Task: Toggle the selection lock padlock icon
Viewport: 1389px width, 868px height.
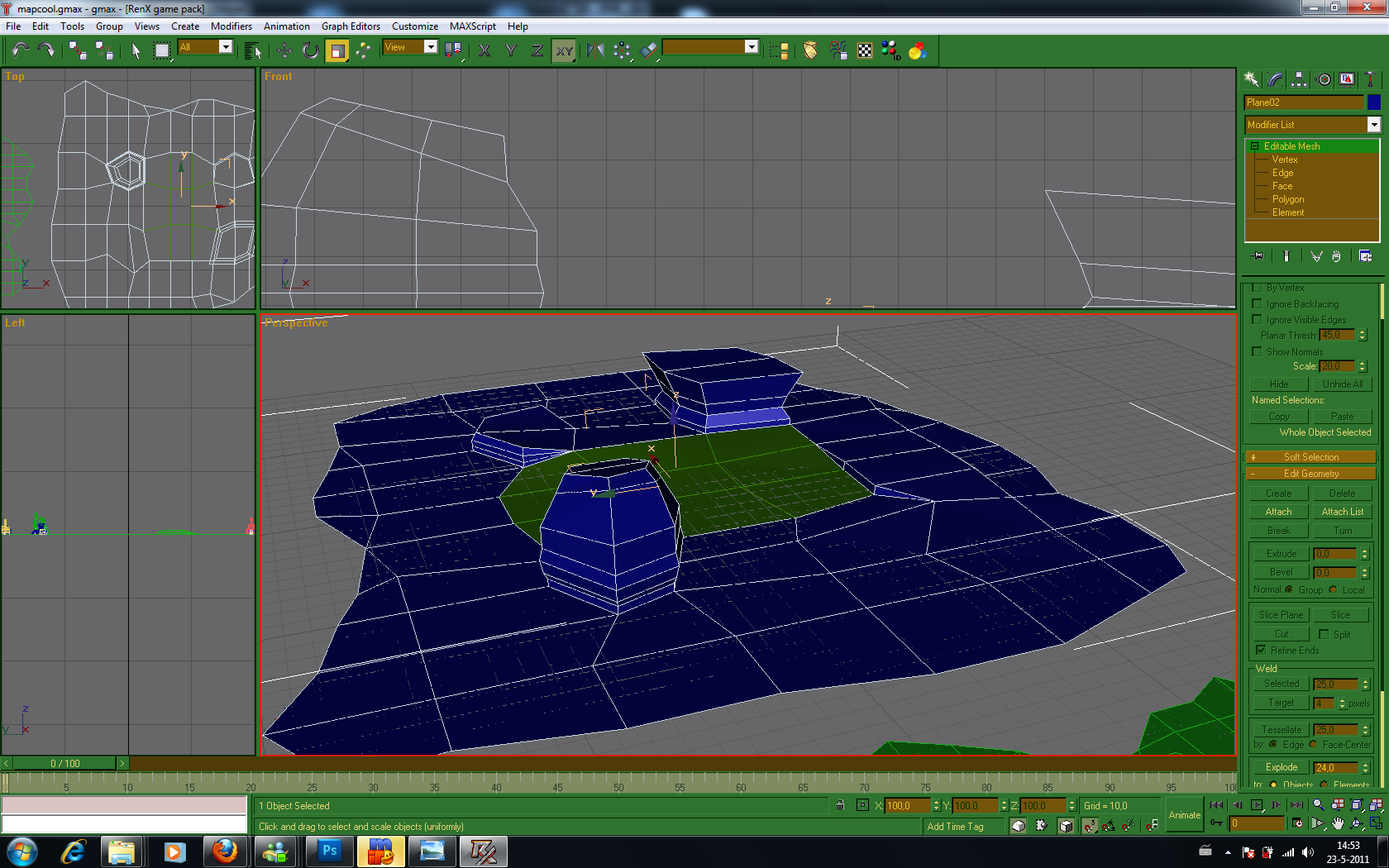Action: click(x=840, y=805)
